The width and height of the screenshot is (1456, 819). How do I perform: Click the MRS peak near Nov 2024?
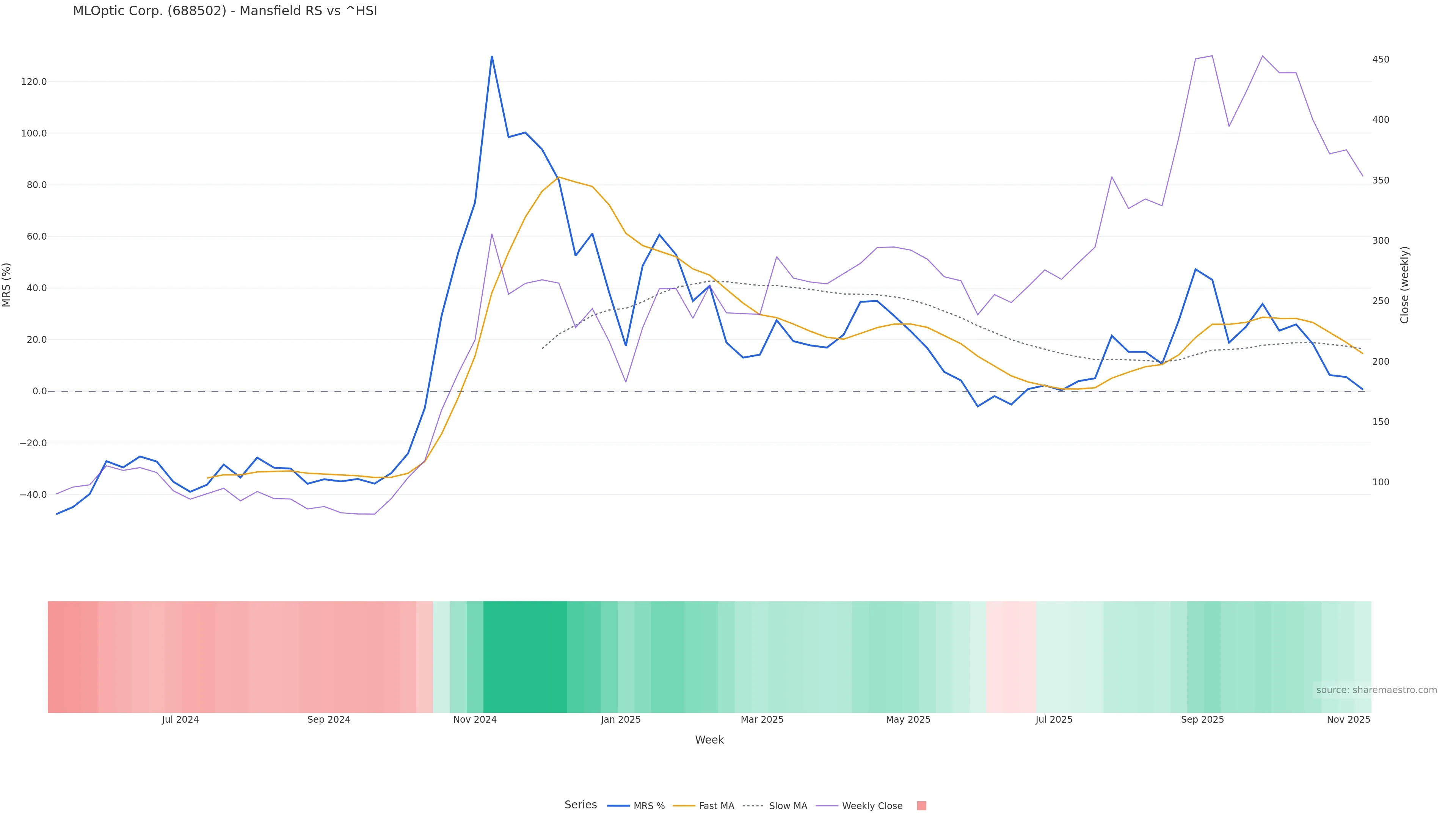(x=492, y=56)
